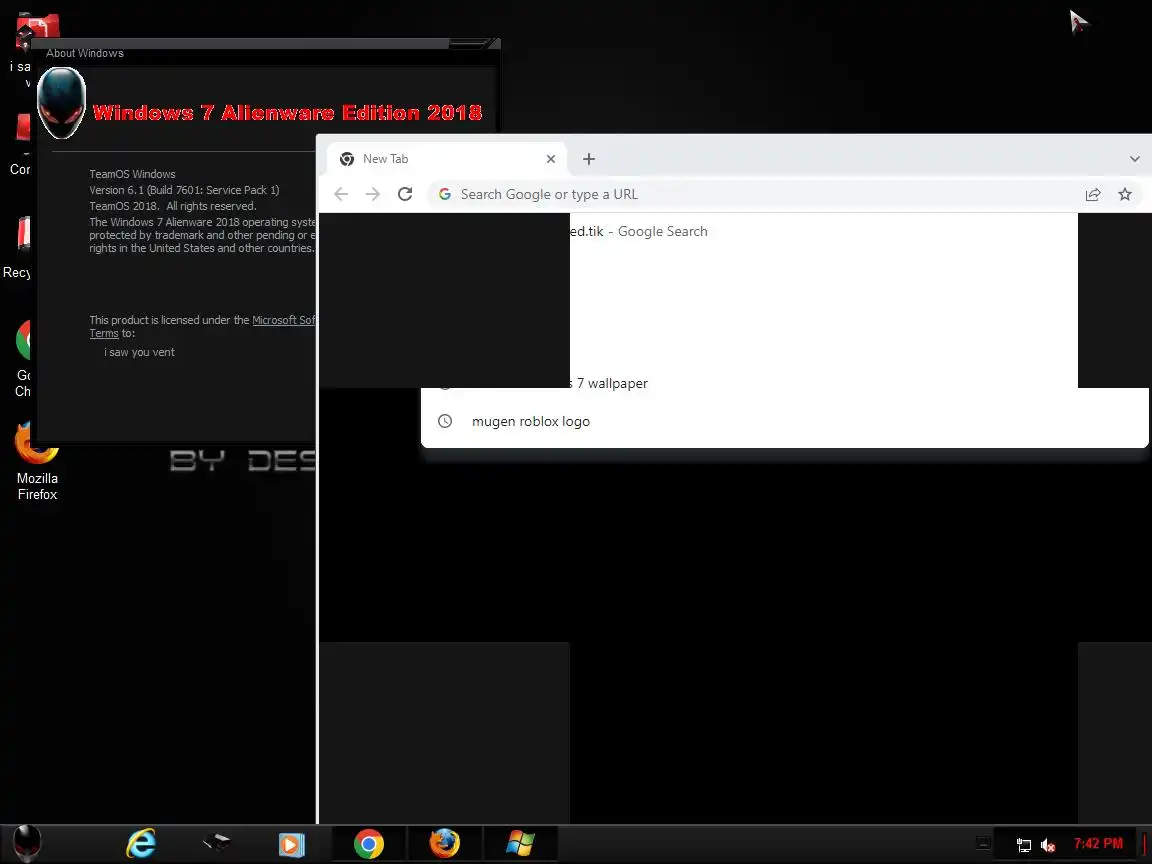Click 'TeamOS 2018. All rights reserved.' text

[173, 206]
